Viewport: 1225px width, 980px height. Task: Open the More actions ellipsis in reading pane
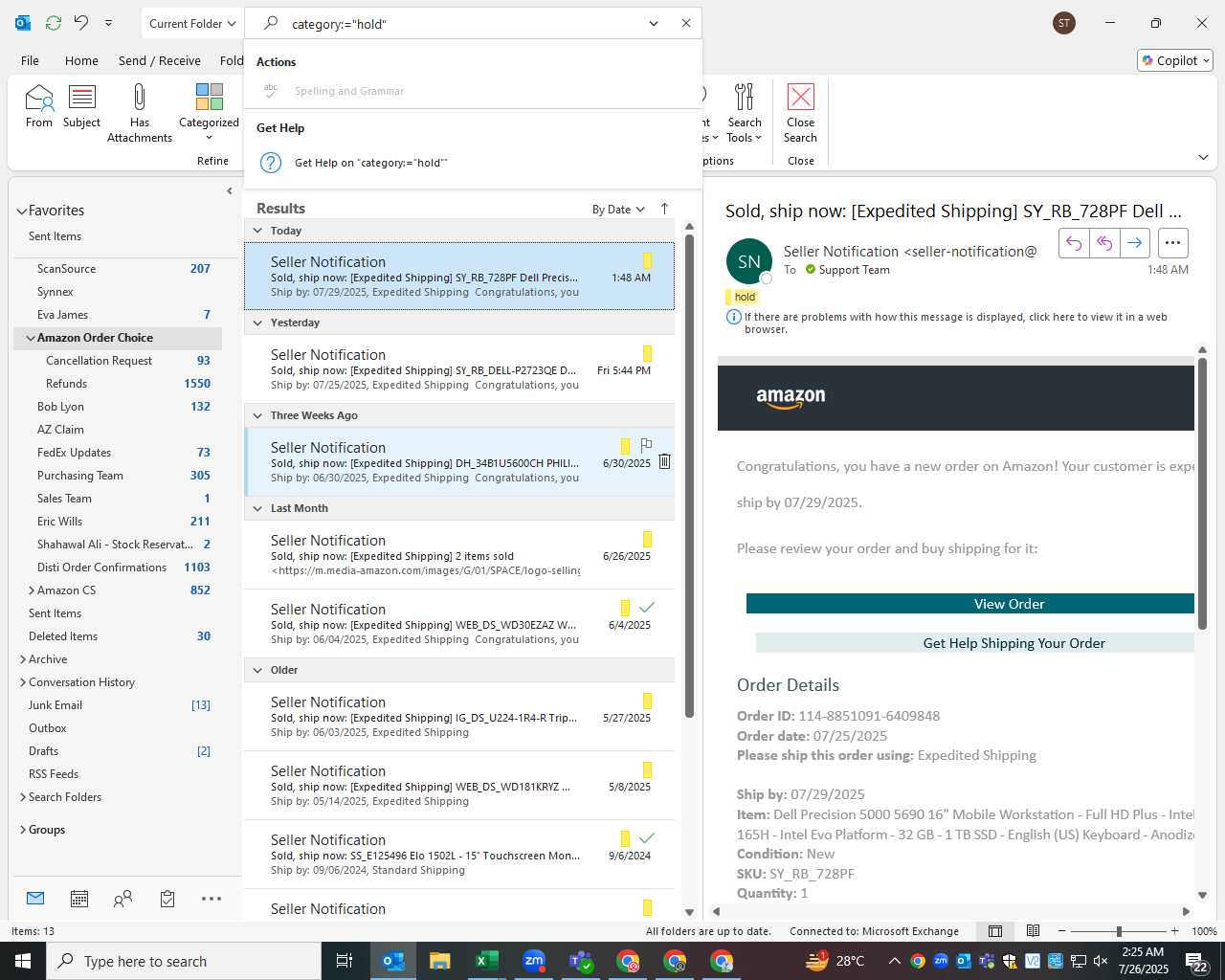[1173, 243]
